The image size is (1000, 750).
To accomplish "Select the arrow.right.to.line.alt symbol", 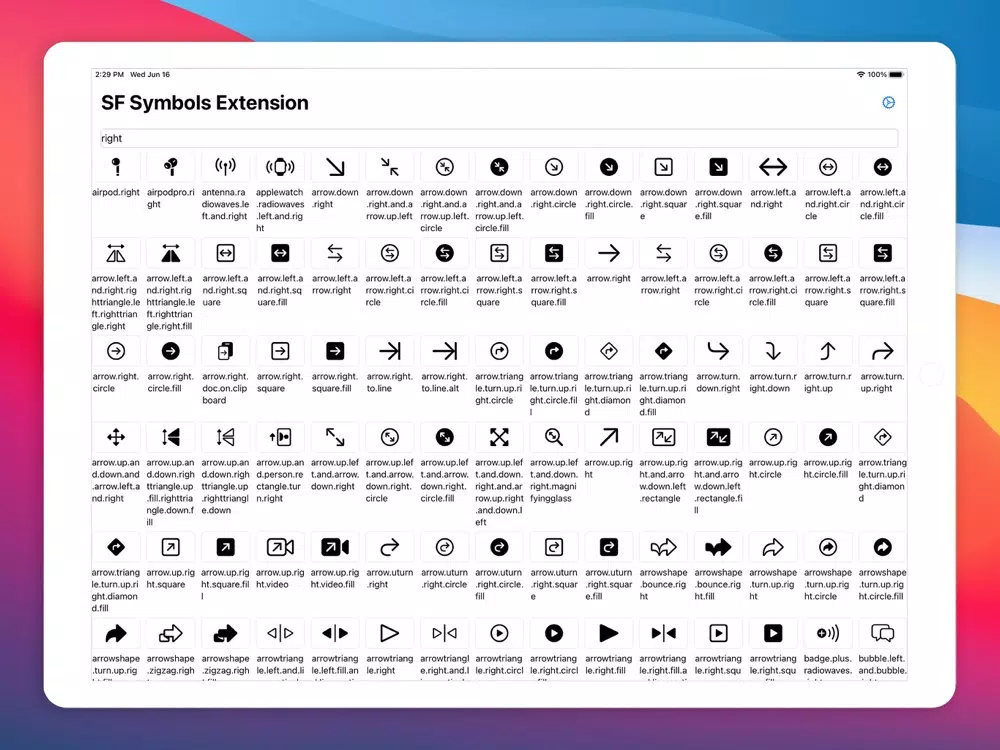I will tap(445, 351).
